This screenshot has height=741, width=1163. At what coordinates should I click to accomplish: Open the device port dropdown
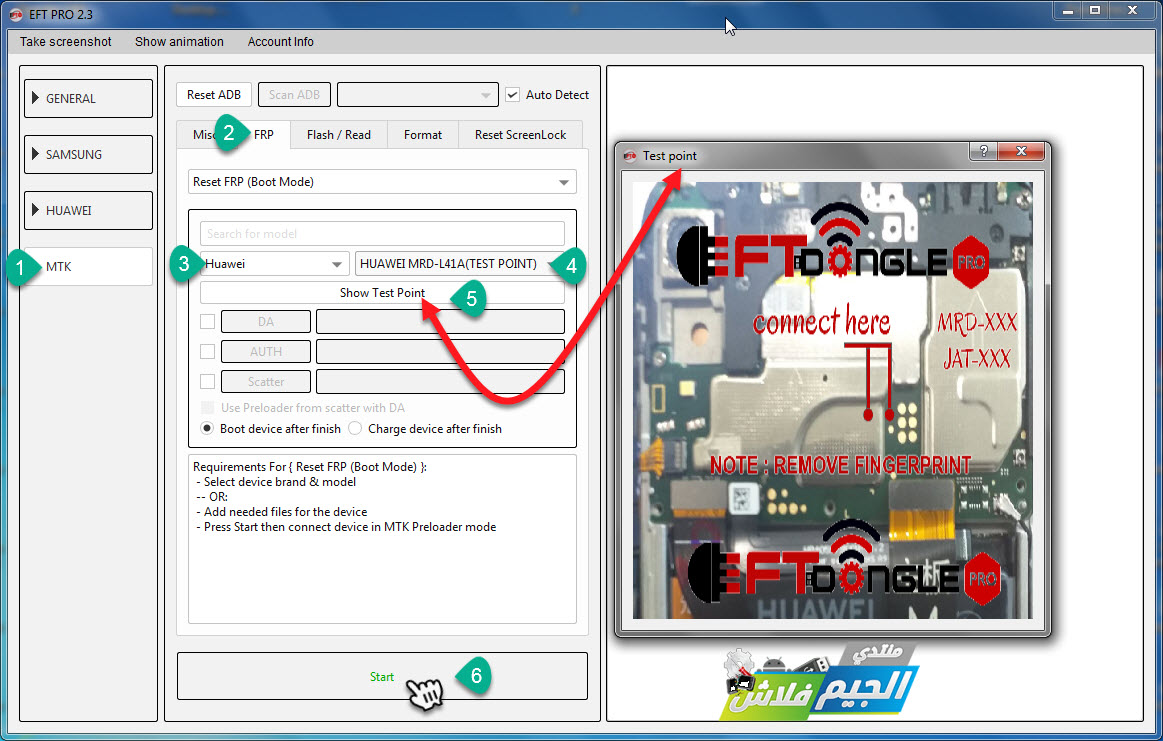pyautogui.click(x=418, y=95)
